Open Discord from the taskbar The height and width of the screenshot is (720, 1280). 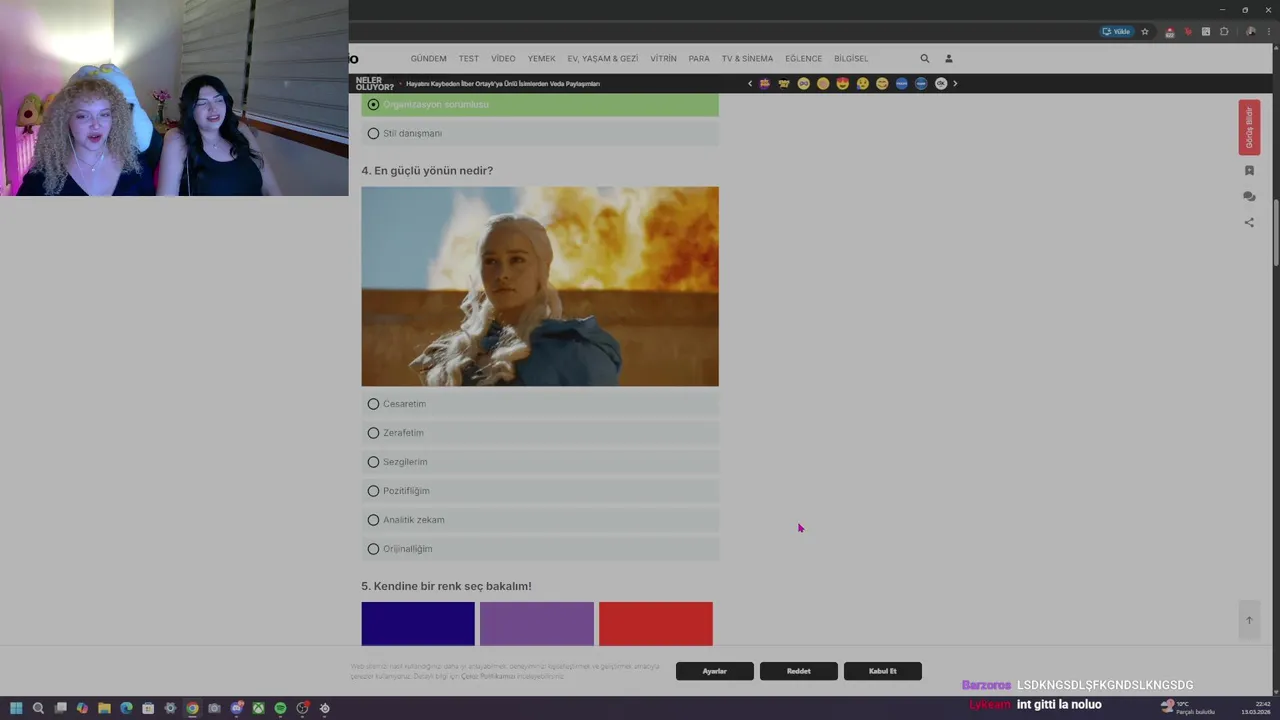point(236,708)
